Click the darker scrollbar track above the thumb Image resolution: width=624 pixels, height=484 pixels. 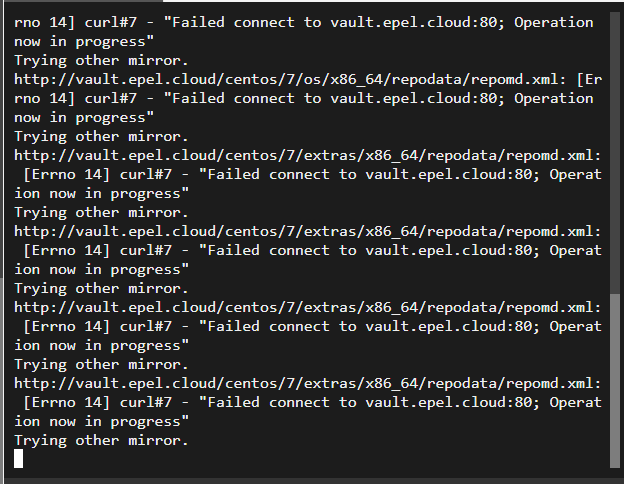point(615,153)
